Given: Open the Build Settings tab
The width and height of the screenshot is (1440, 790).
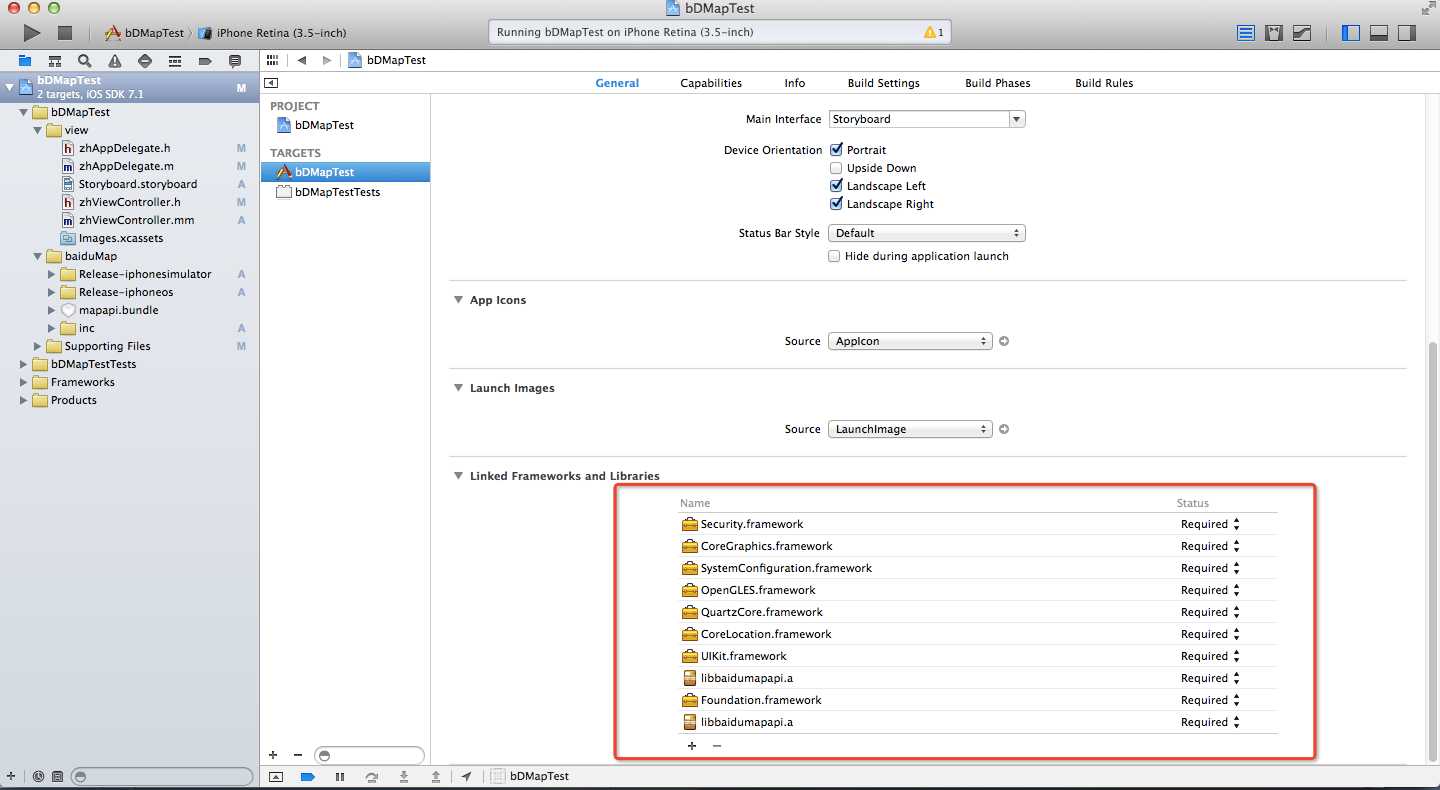Looking at the screenshot, I should [x=884, y=83].
